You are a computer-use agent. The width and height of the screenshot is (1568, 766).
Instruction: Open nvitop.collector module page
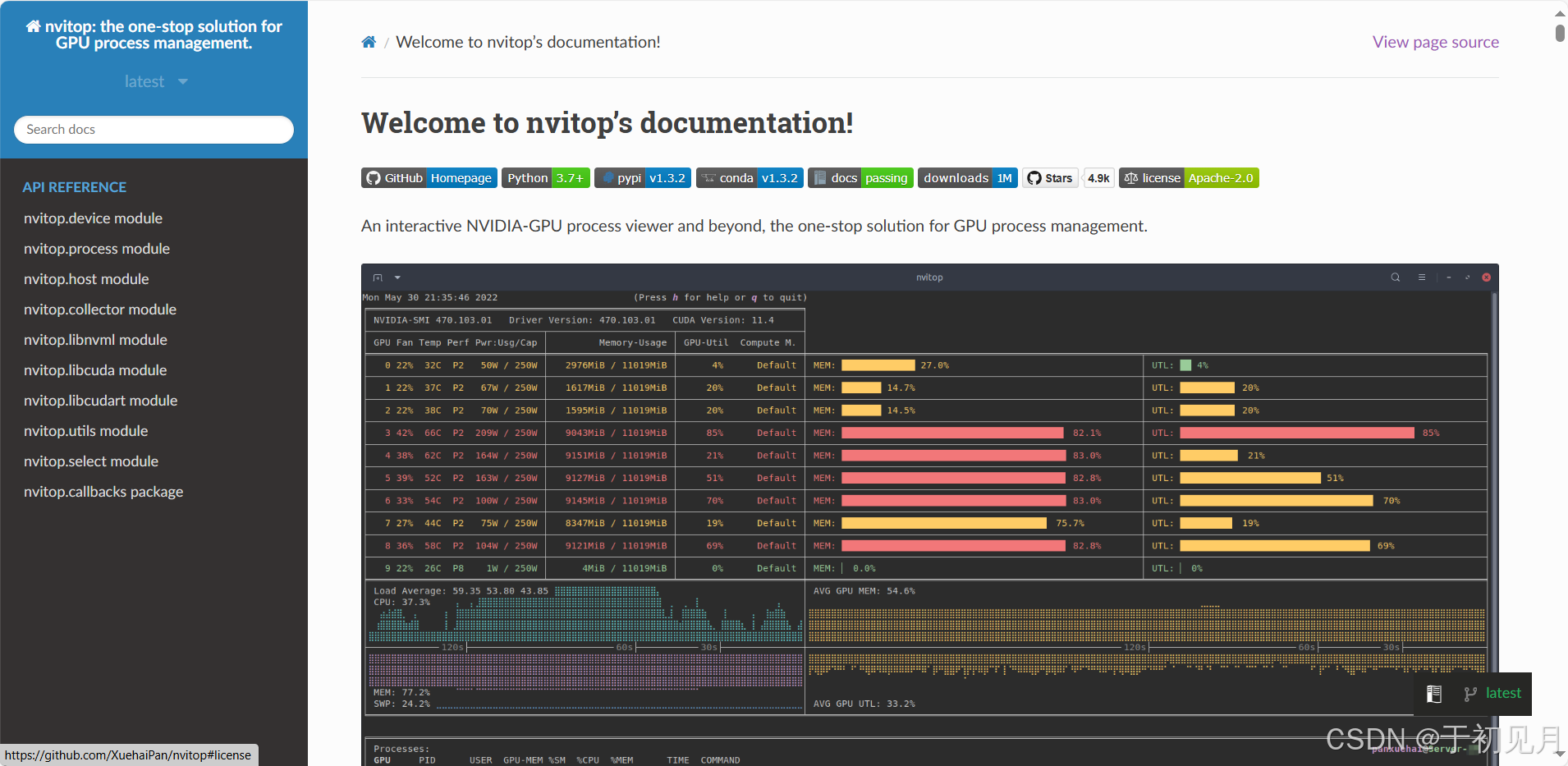(x=100, y=310)
